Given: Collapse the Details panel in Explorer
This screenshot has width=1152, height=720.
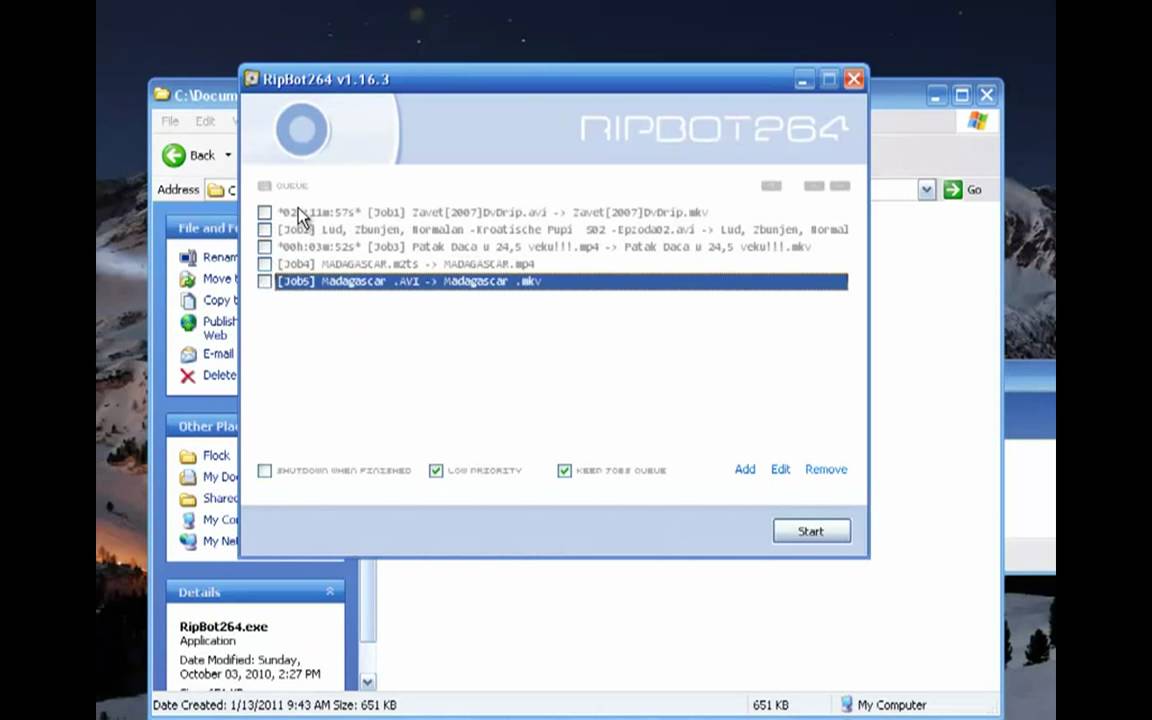Looking at the screenshot, I should coord(330,591).
